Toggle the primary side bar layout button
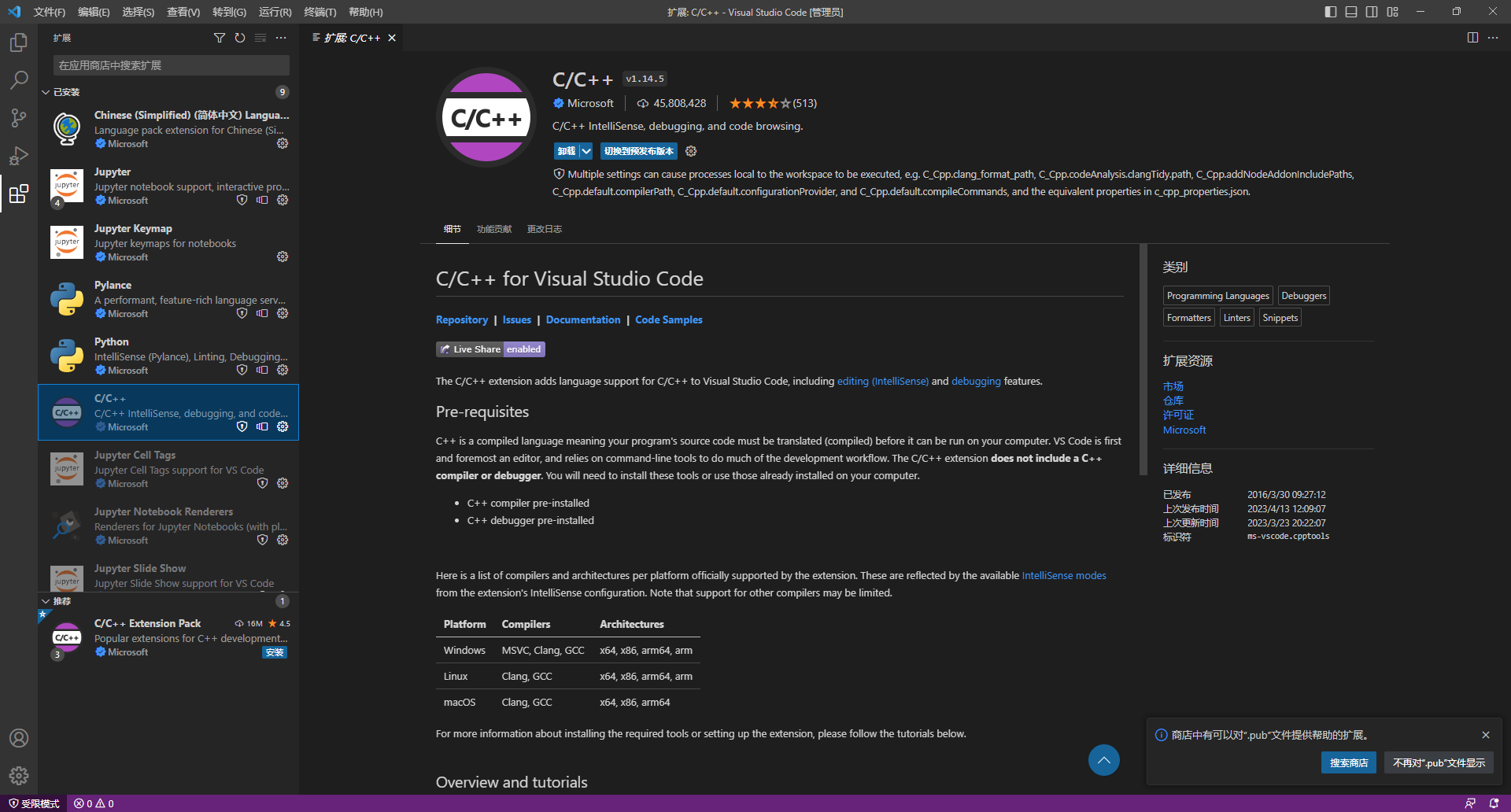Image resolution: width=1511 pixels, height=812 pixels. 1331,12
